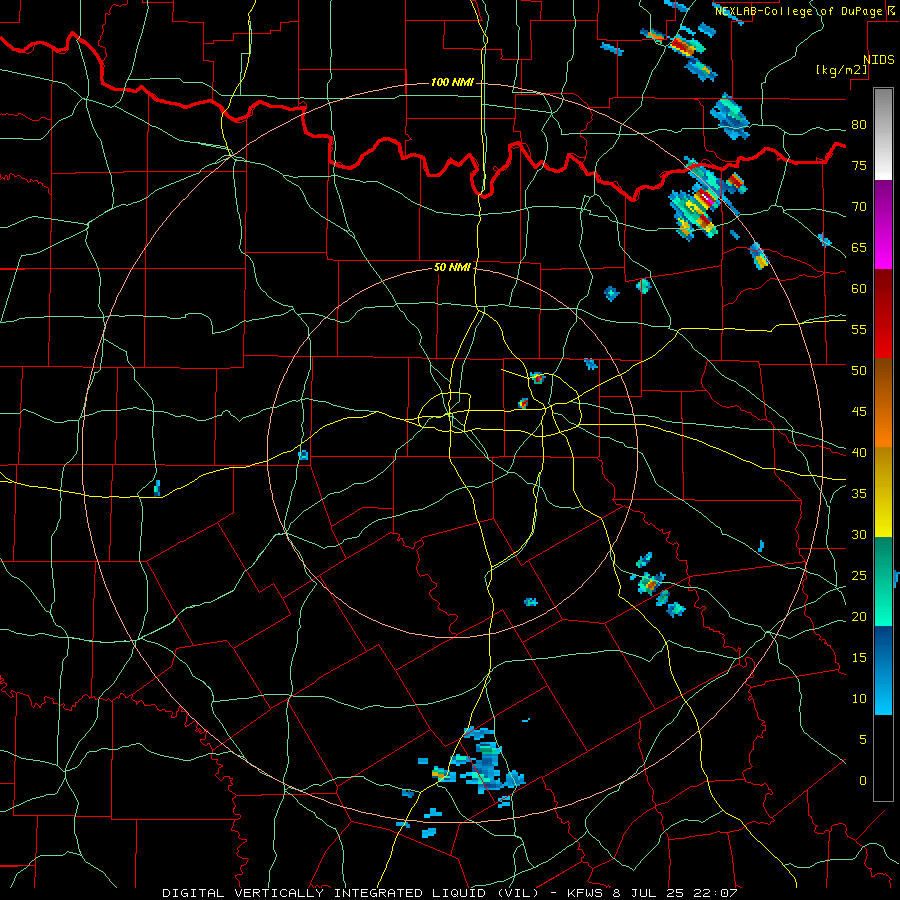The image size is (900, 900).
Task: Click the 20 value on the color scale
Action: click(x=859, y=616)
